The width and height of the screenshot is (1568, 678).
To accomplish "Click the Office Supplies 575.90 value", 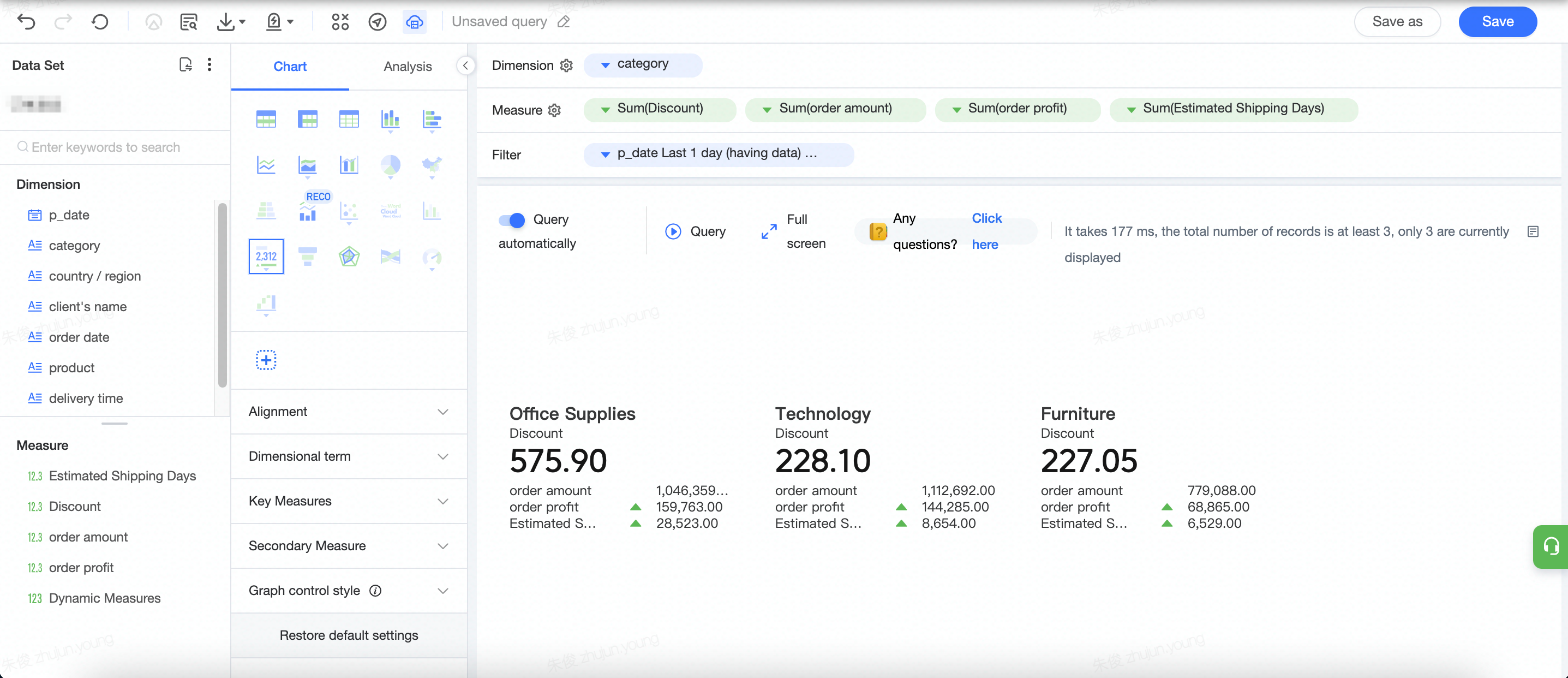I will (558, 461).
